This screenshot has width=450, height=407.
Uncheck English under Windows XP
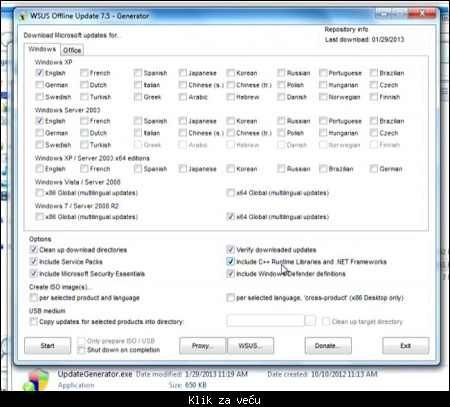point(39,73)
